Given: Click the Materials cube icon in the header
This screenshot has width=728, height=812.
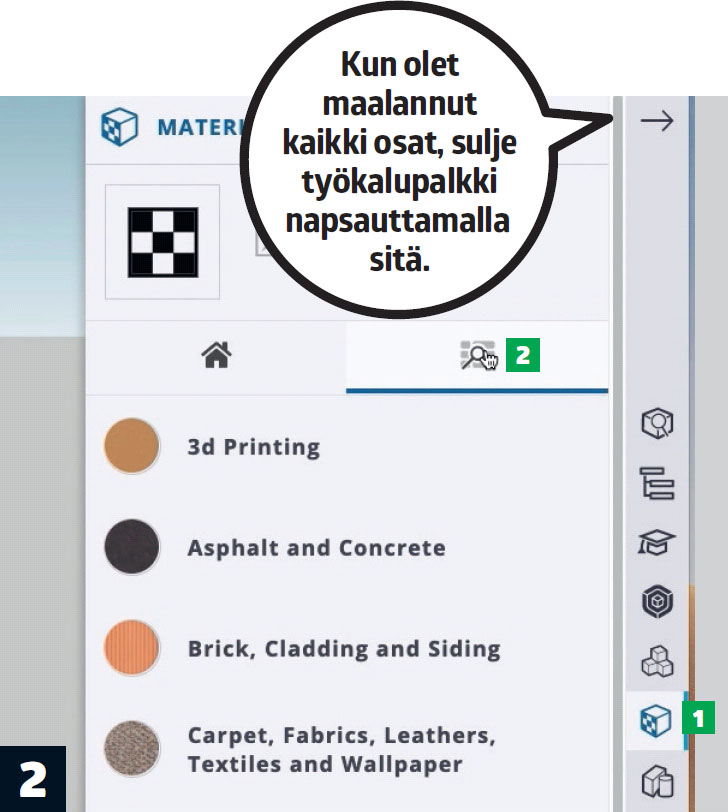Looking at the screenshot, I should [119, 127].
